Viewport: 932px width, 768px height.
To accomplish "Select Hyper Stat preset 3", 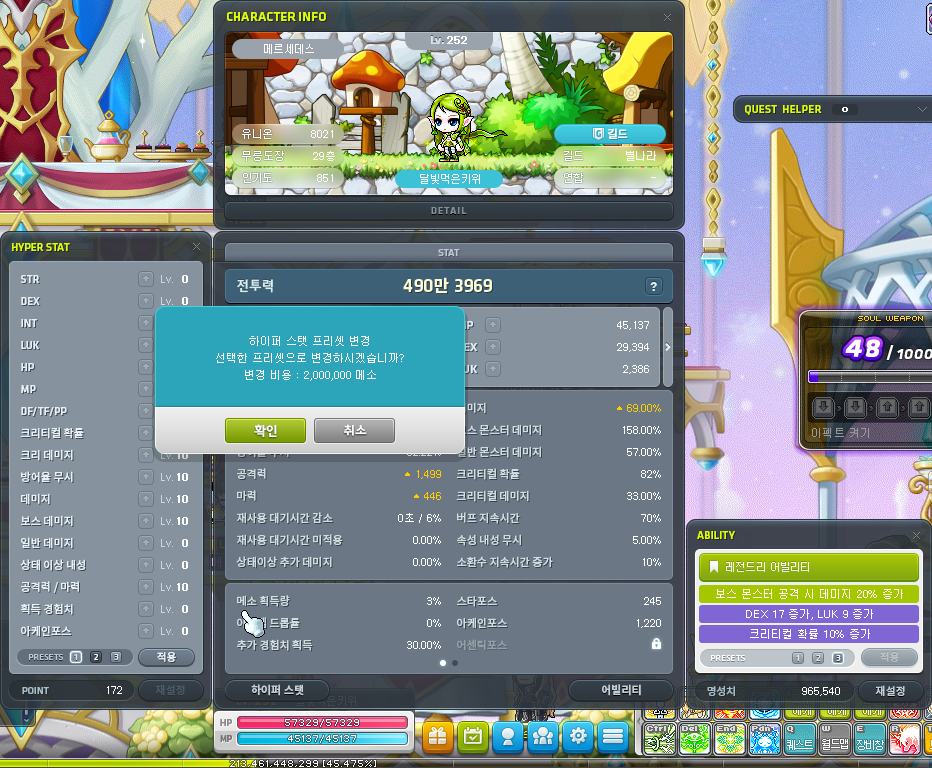I will [116, 657].
